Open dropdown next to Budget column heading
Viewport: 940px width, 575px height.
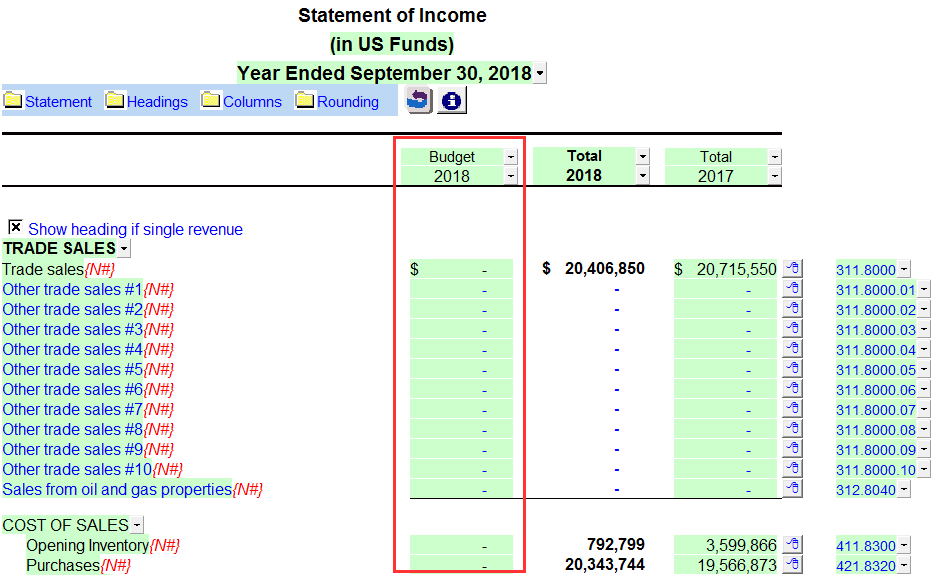coord(511,156)
